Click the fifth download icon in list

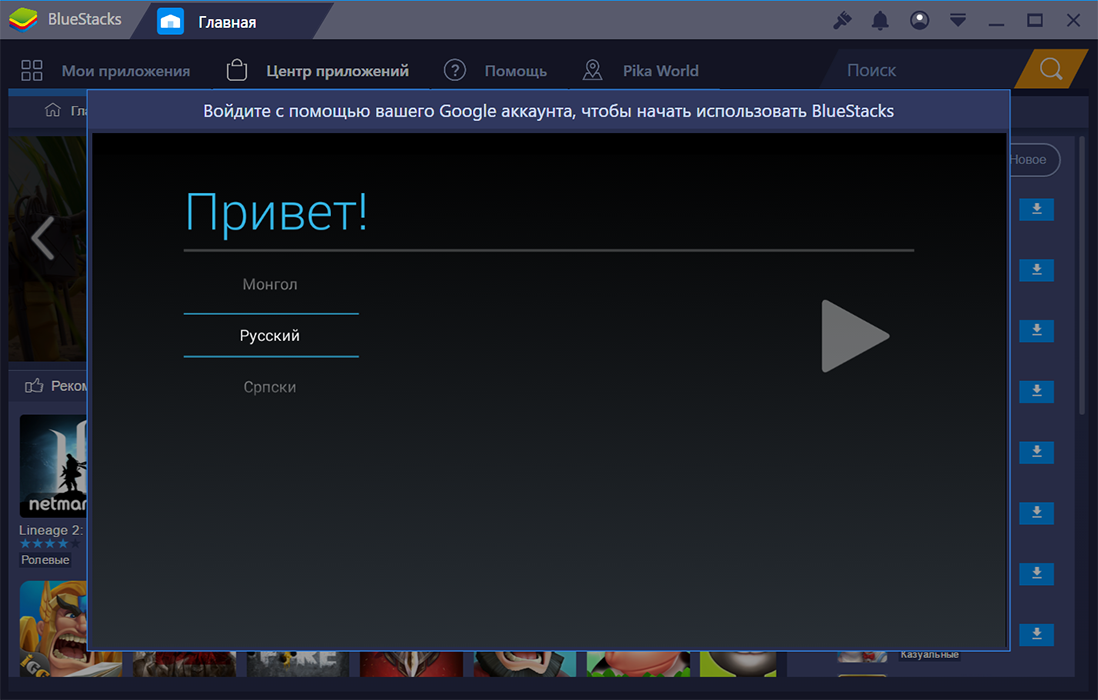[1036, 452]
